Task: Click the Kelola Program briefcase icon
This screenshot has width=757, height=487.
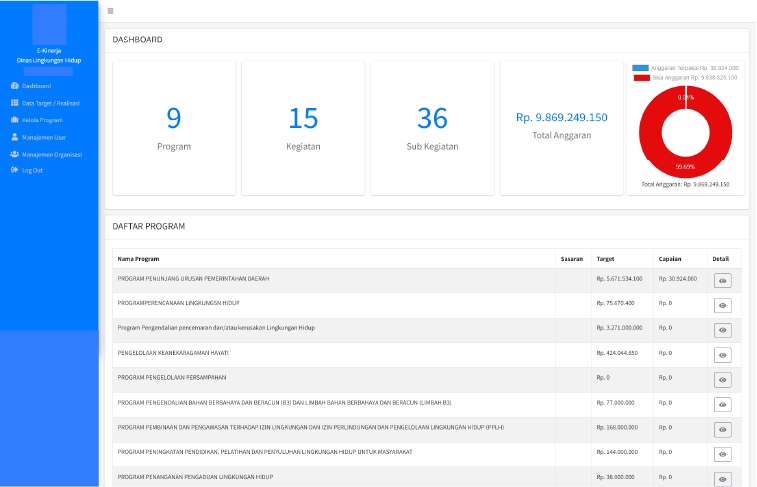Action: click(x=14, y=120)
